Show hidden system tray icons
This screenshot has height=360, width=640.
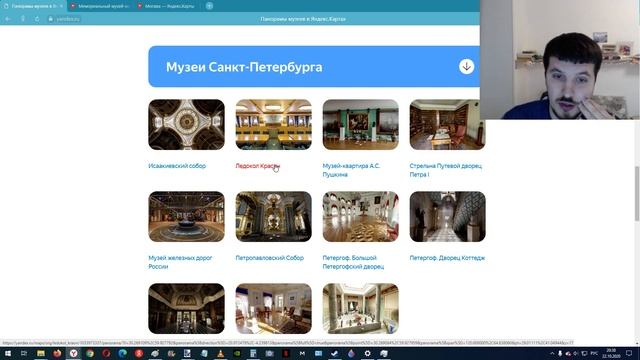coord(552,353)
